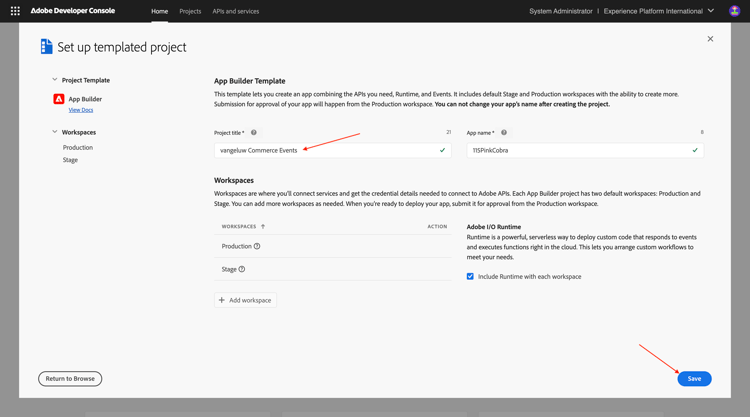Select Stage in the sidebar
750x417 pixels.
pos(70,160)
